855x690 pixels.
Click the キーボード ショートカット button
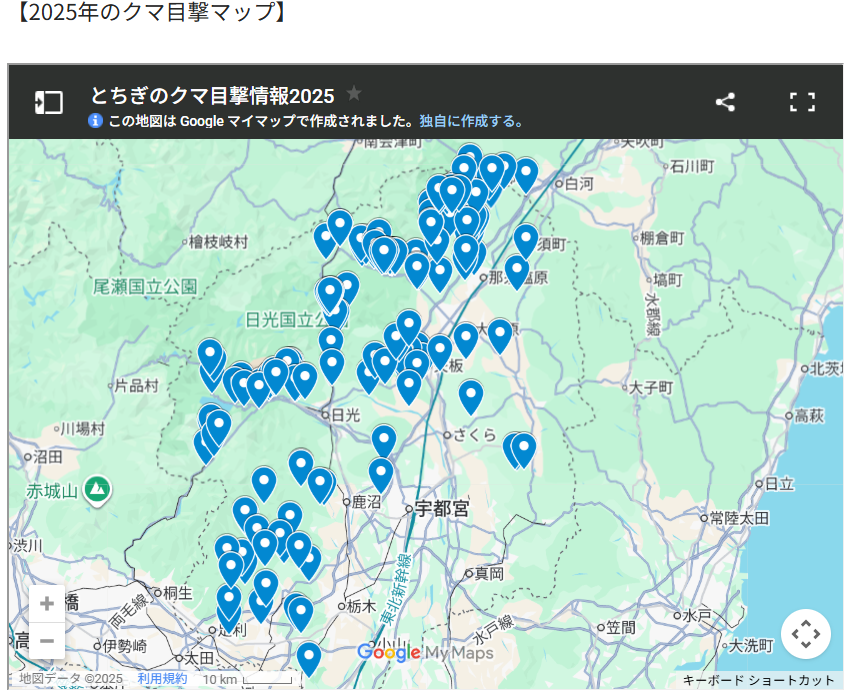pos(758,680)
